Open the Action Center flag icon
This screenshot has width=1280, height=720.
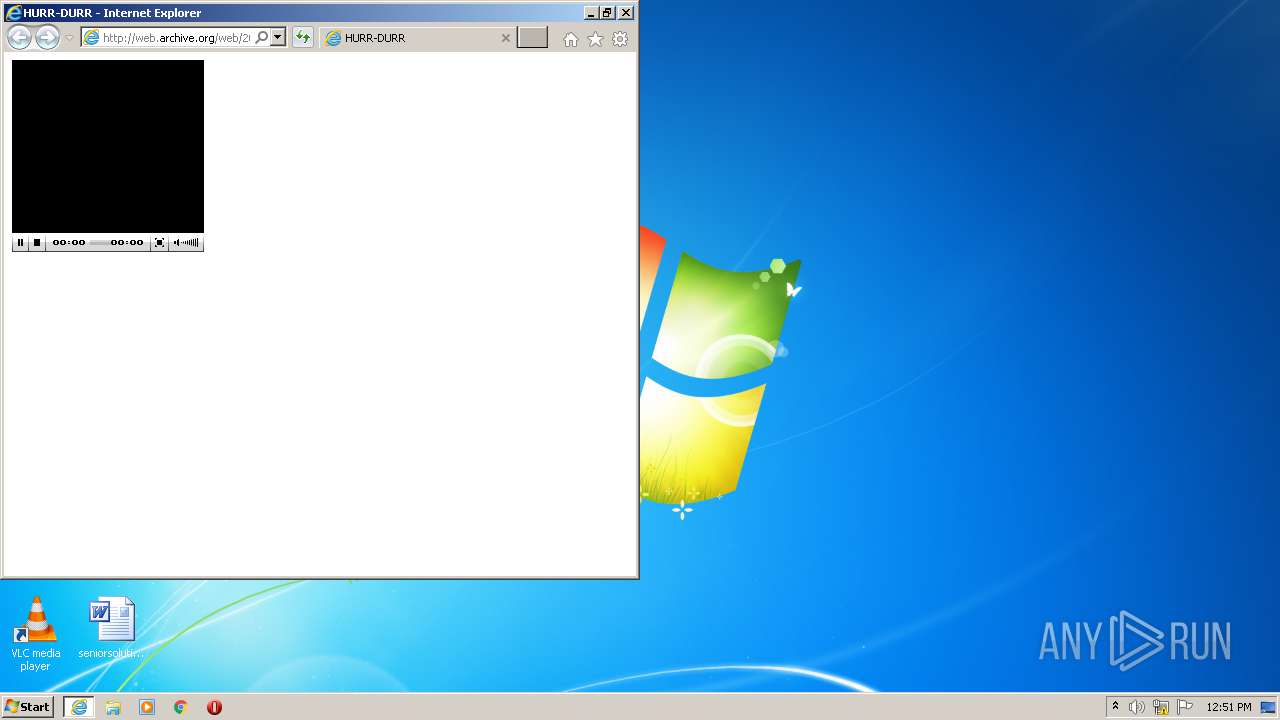1185,707
